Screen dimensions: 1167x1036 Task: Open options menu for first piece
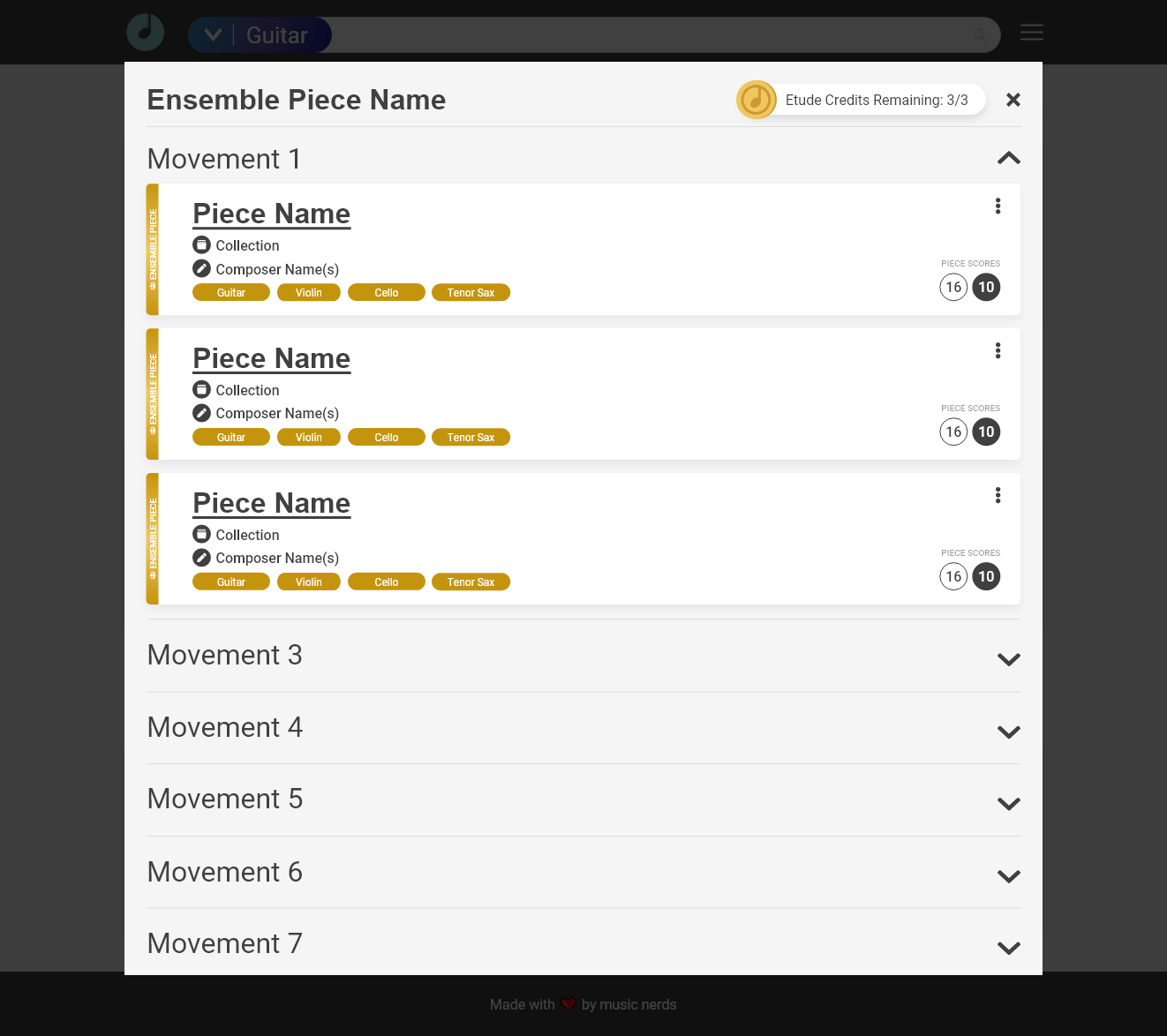[998, 206]
